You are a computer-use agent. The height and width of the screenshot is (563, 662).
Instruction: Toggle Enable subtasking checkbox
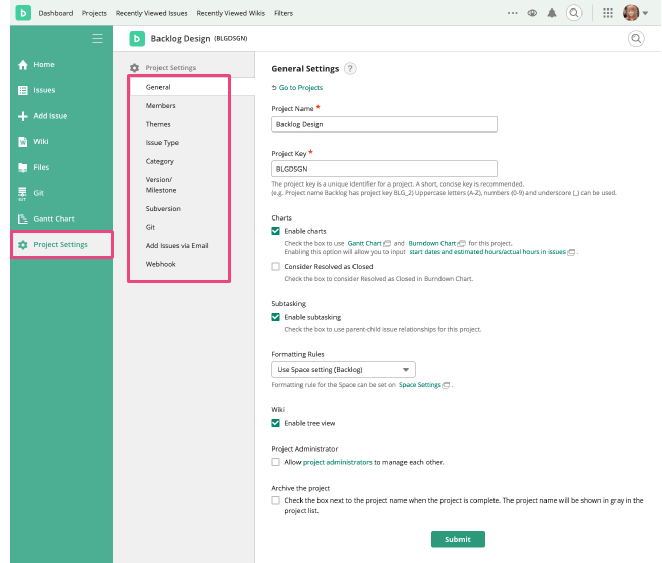click(x=275, y=317)
